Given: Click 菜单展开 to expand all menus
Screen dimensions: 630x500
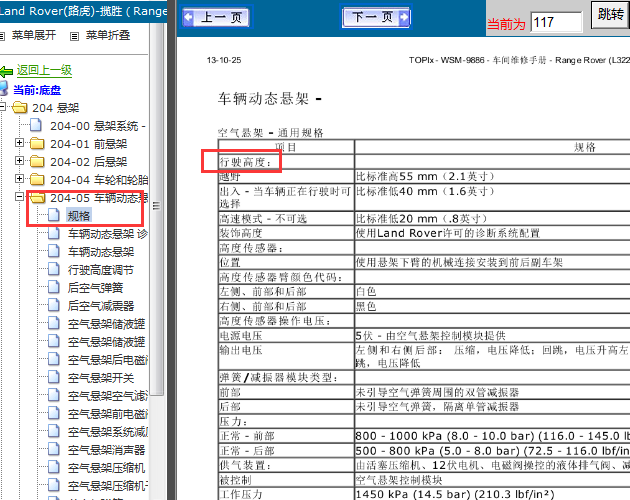Looking at the screenshot, I should pos(34,35).
